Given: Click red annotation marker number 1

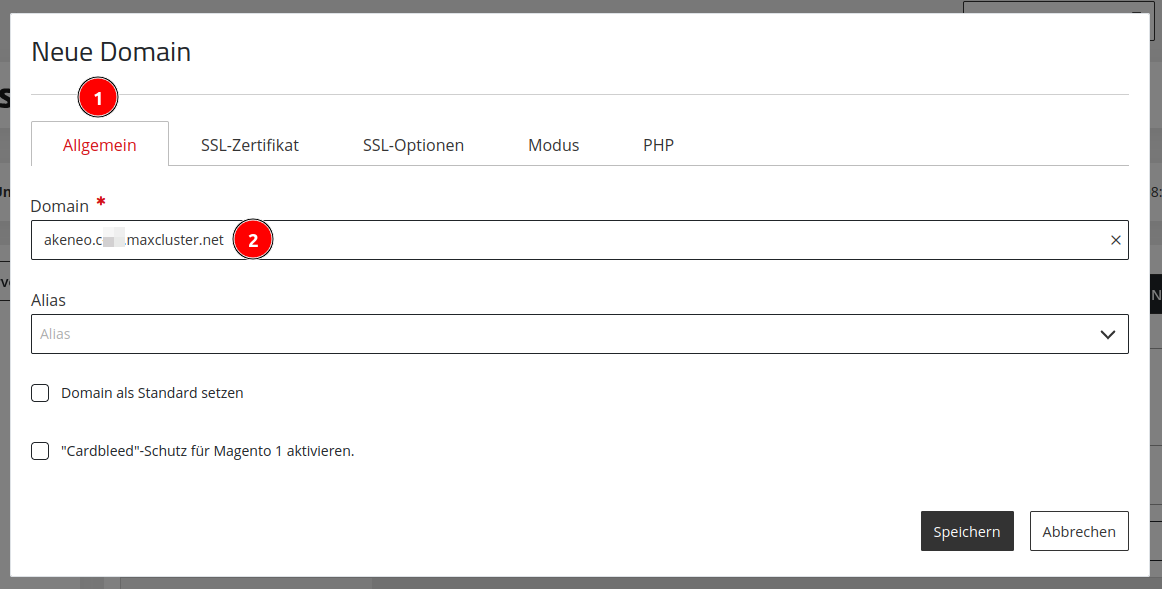Looking at the screenshot, I should [98, 97].
